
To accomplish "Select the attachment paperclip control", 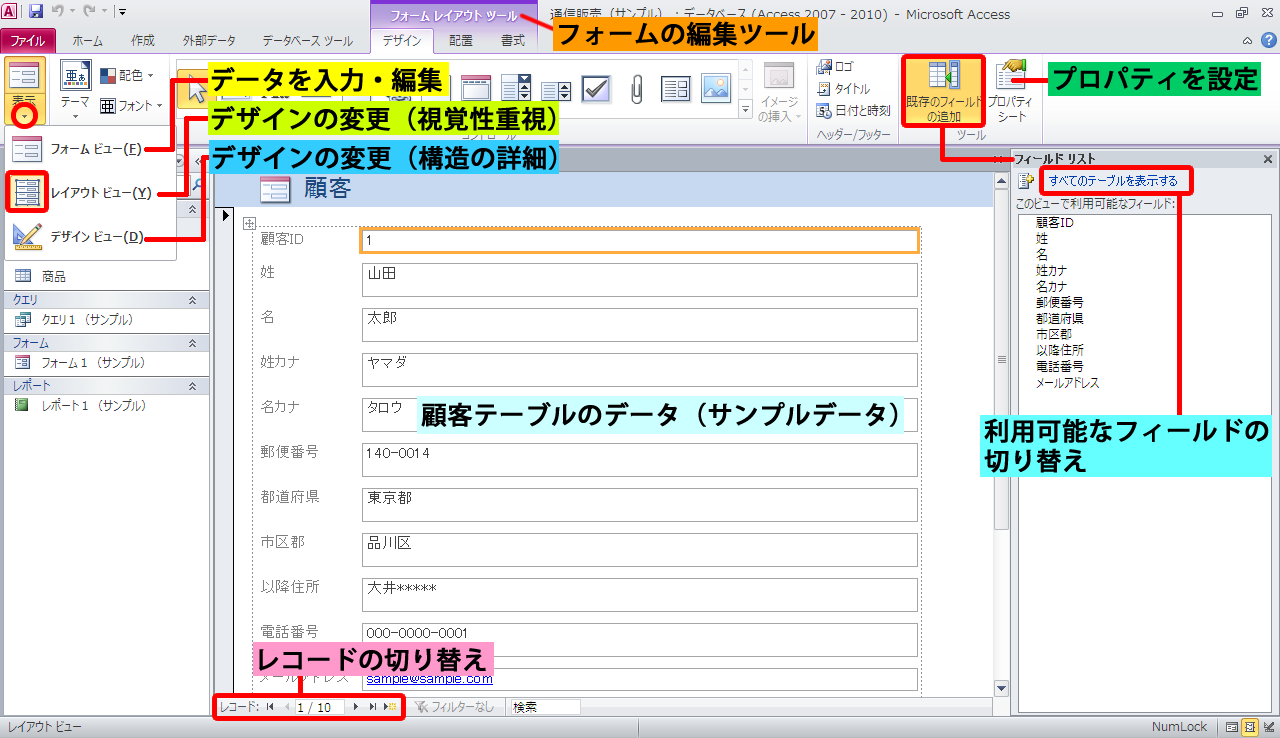I will (x=636, y=89).
